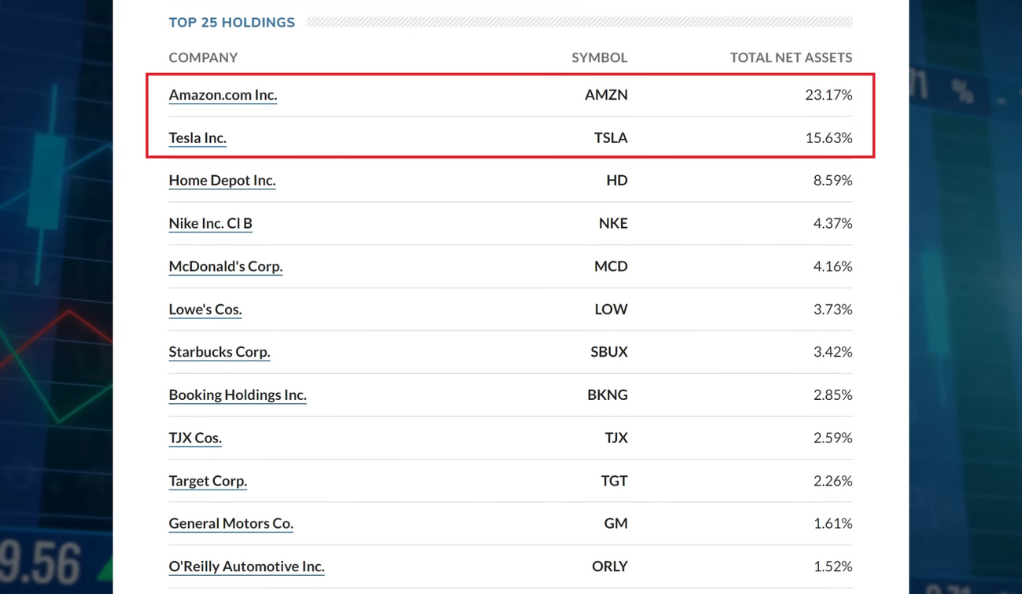Click the TOP 25 HOLDINGS heading
Screen dimensions: 1022x594
coord(231,23)
